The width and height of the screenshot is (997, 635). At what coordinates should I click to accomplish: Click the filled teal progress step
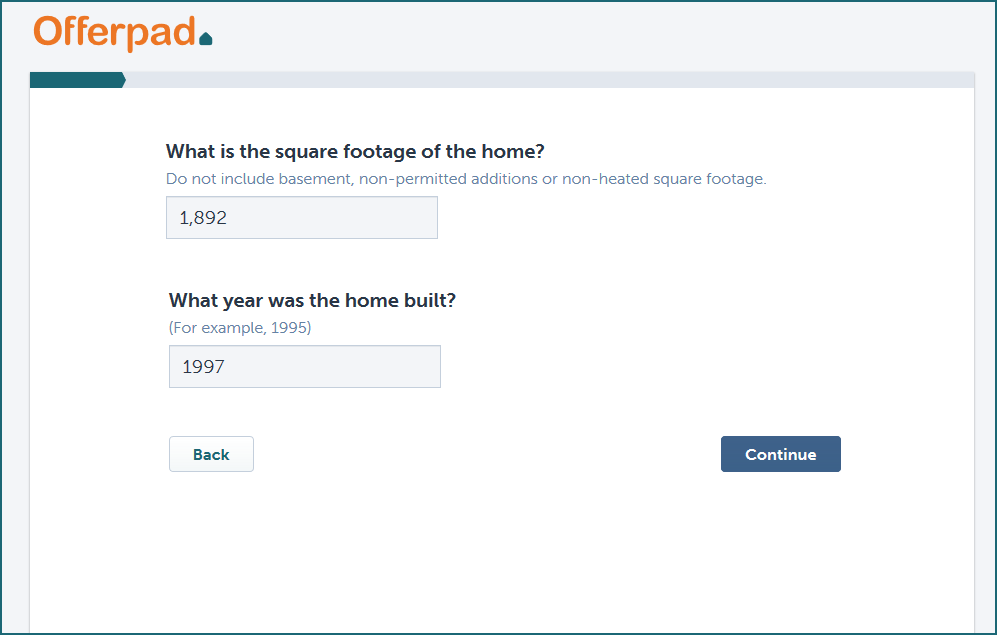[74, 80]
